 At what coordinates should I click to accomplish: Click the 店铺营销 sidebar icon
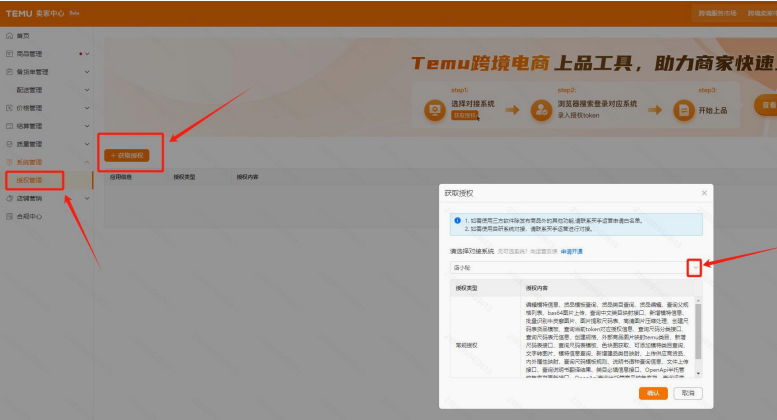point(9,198)
